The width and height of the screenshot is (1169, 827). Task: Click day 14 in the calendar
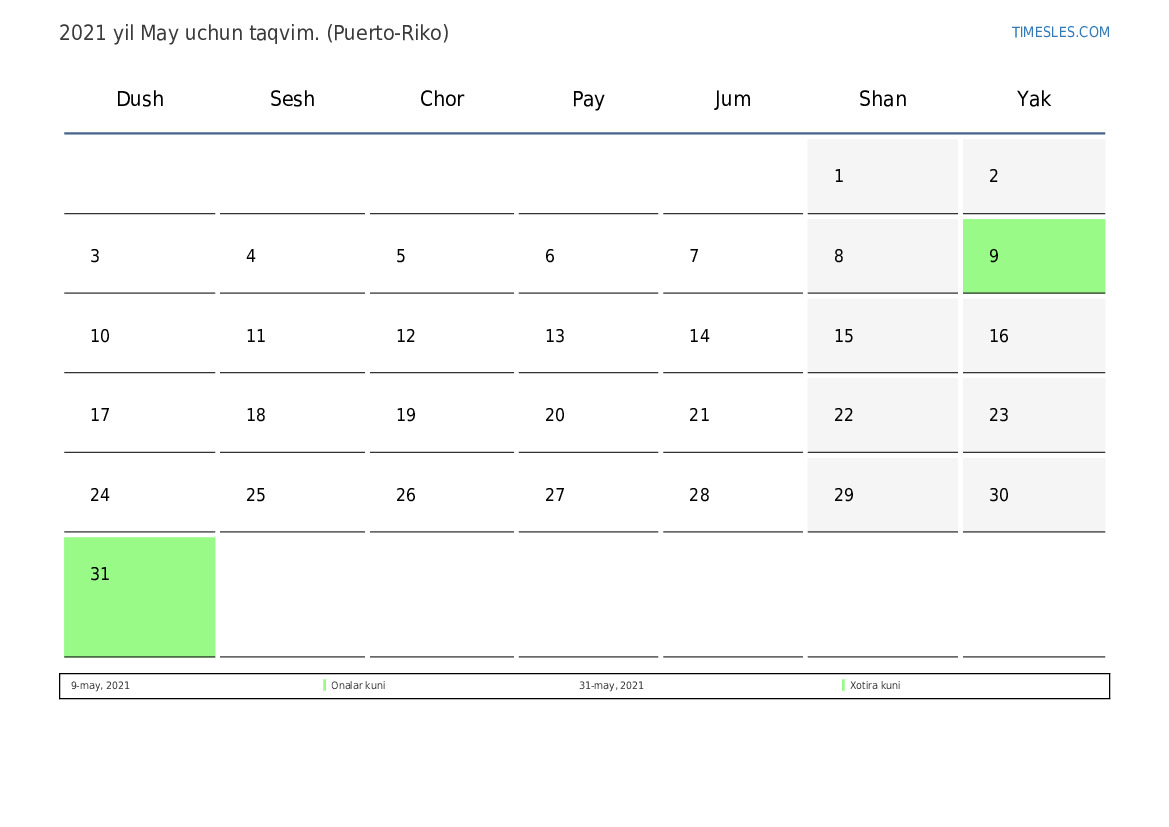pos(732,336)
